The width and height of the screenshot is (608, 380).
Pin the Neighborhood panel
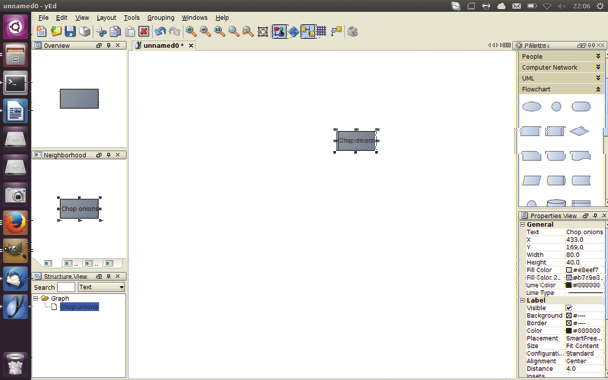109,155
